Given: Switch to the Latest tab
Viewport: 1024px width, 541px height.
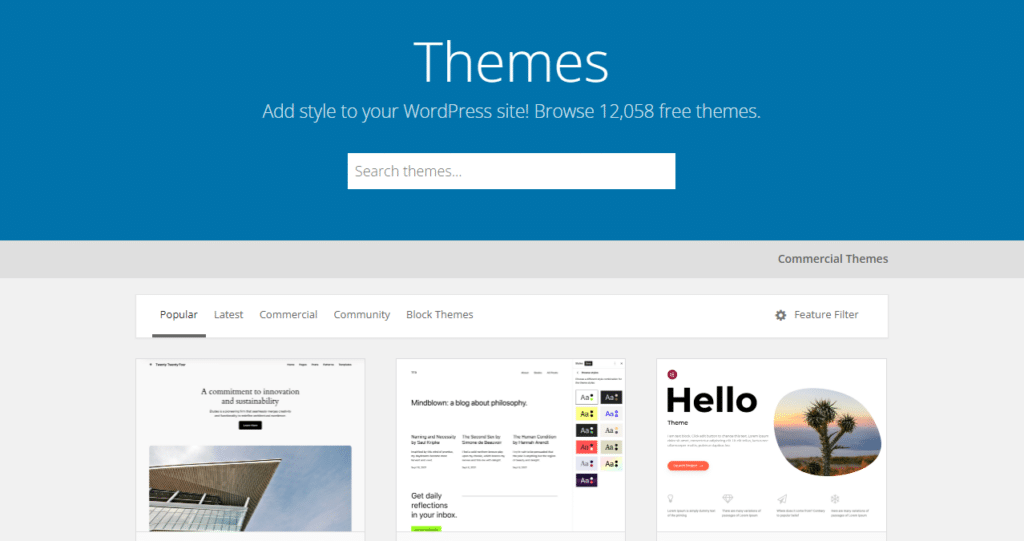Looking at the screenshot, I should [x=229, y=314].
